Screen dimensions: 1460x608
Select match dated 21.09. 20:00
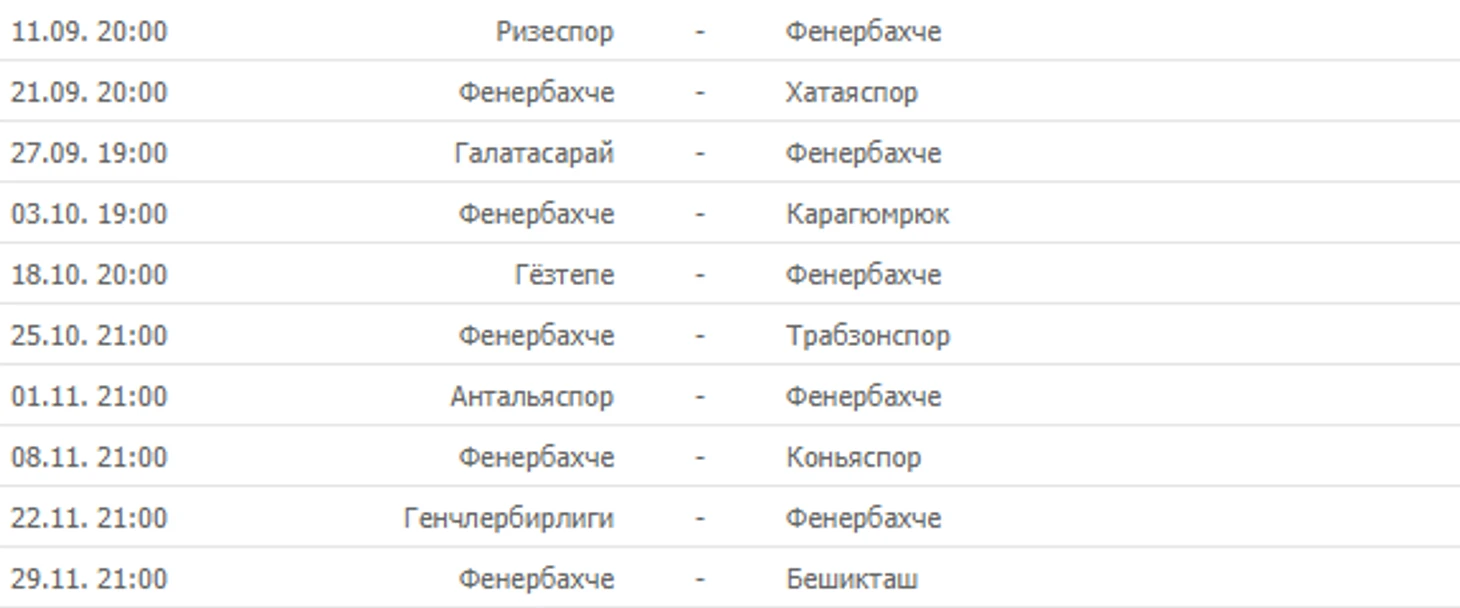click(x=730, y=92)
